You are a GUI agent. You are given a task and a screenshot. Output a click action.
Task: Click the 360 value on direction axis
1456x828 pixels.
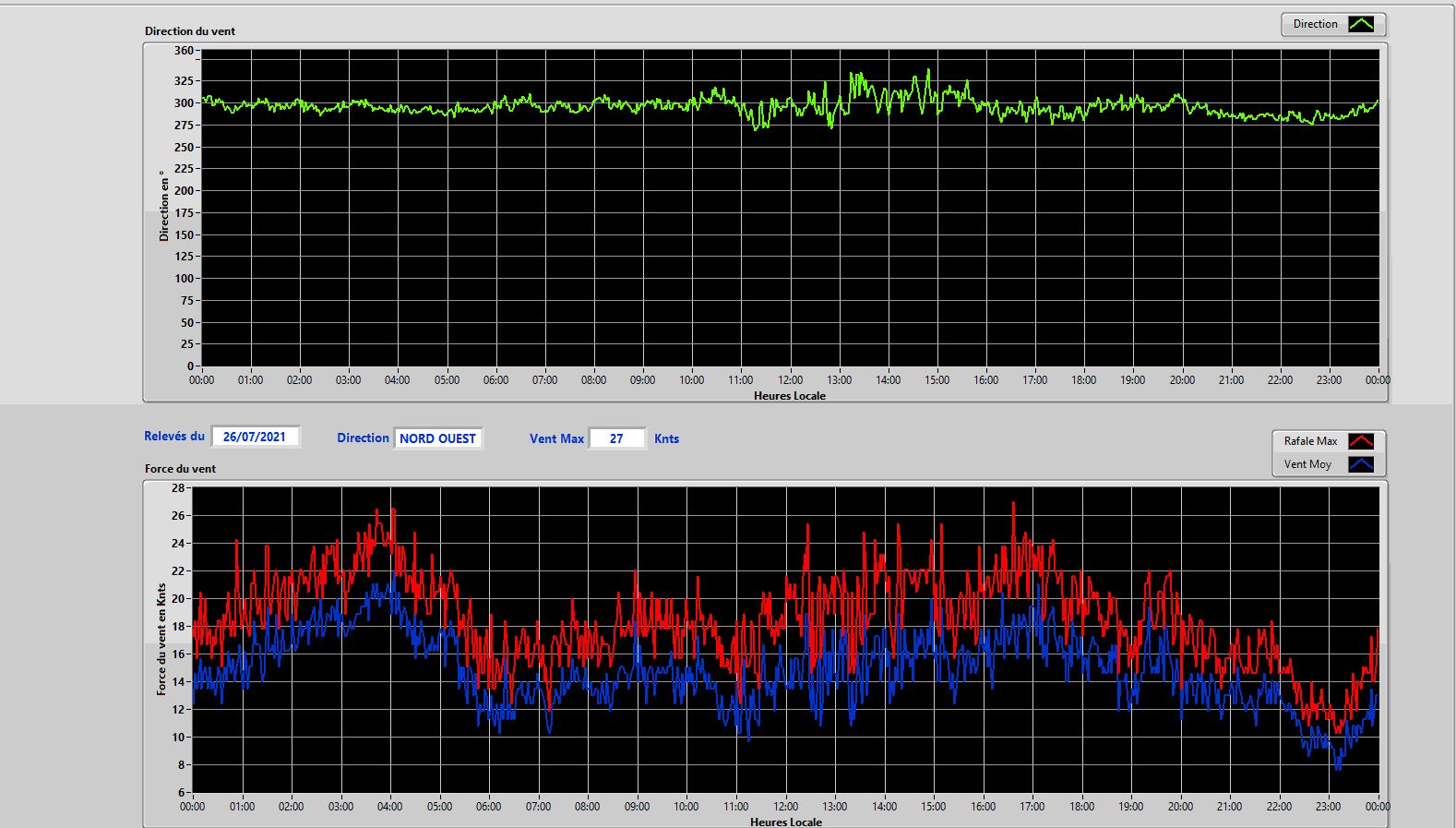[x=184, y=51]
